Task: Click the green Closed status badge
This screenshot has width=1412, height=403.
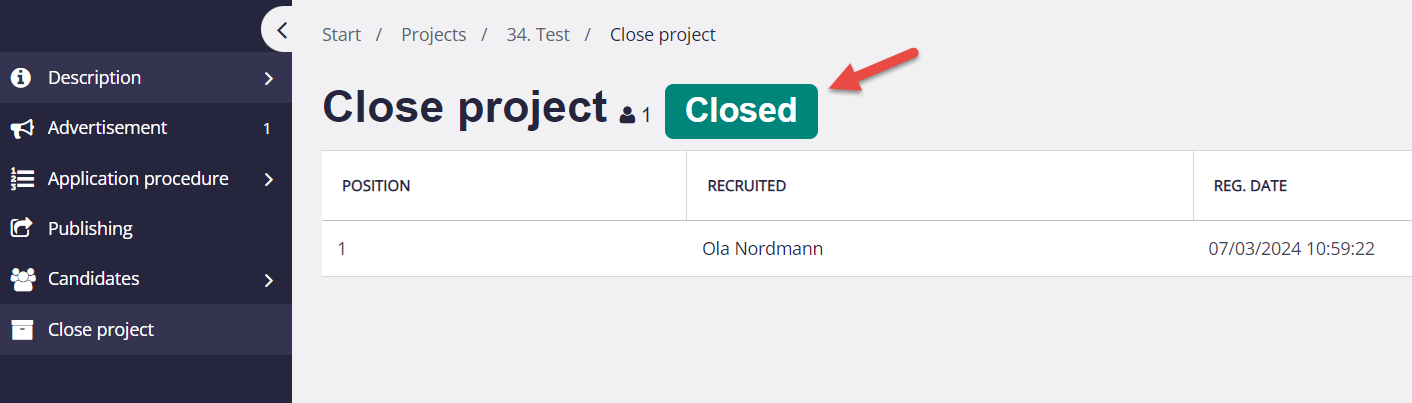Action: 741,111
